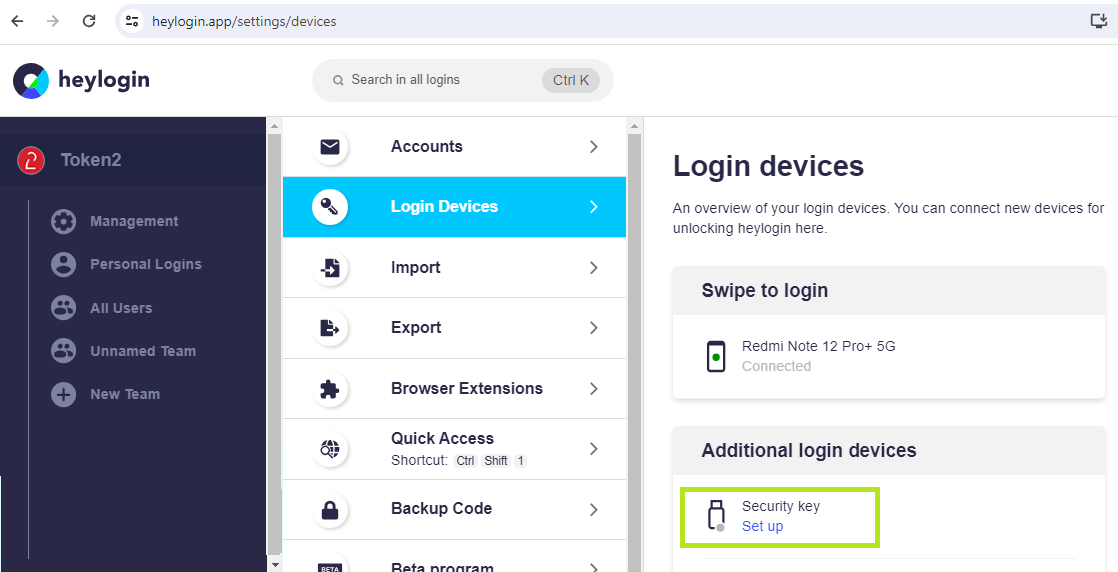The image size is (1118, 572).
Task: Click the Export file icon
Action: pos(329,328)
